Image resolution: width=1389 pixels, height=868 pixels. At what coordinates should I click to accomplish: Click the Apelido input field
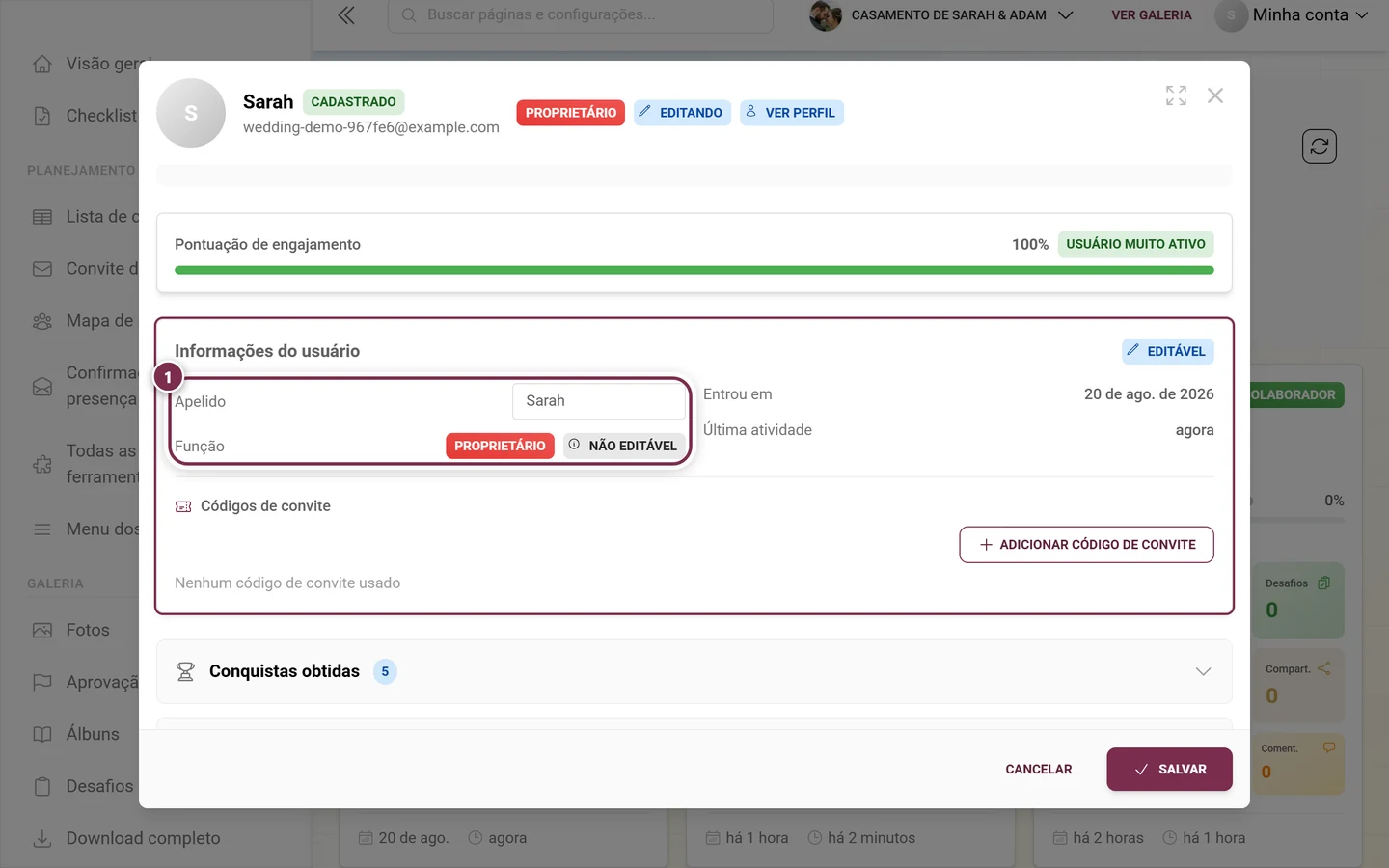coord(599,401)
